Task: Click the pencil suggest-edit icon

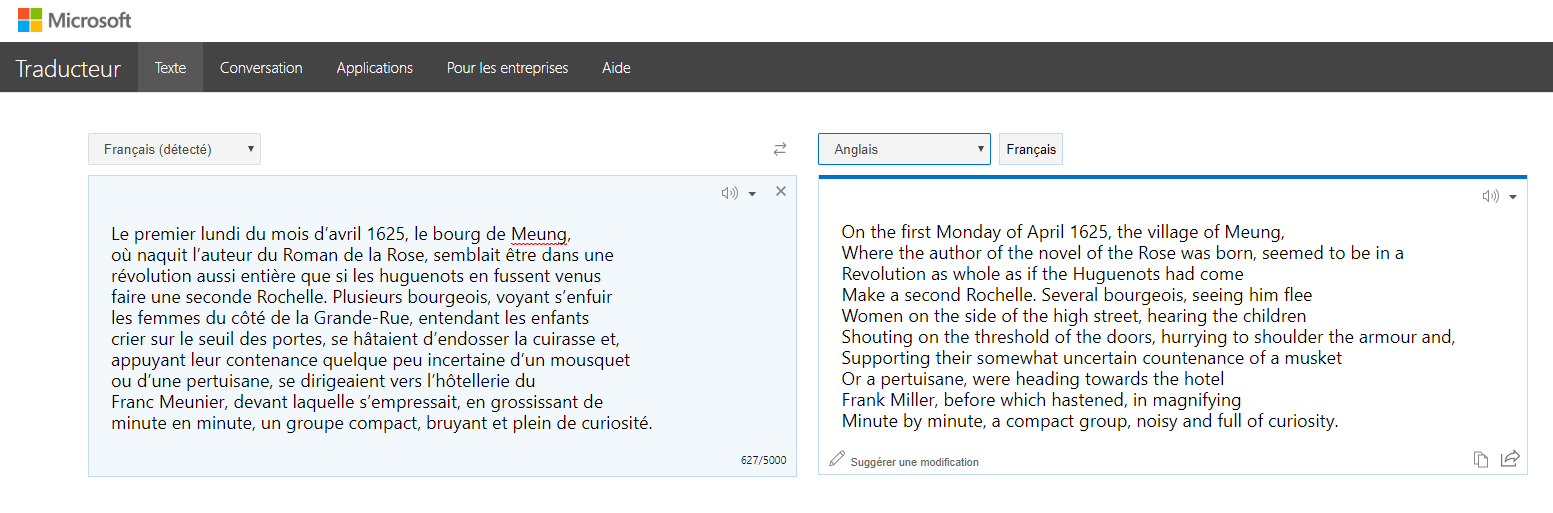Action: [x=837, y=459]
